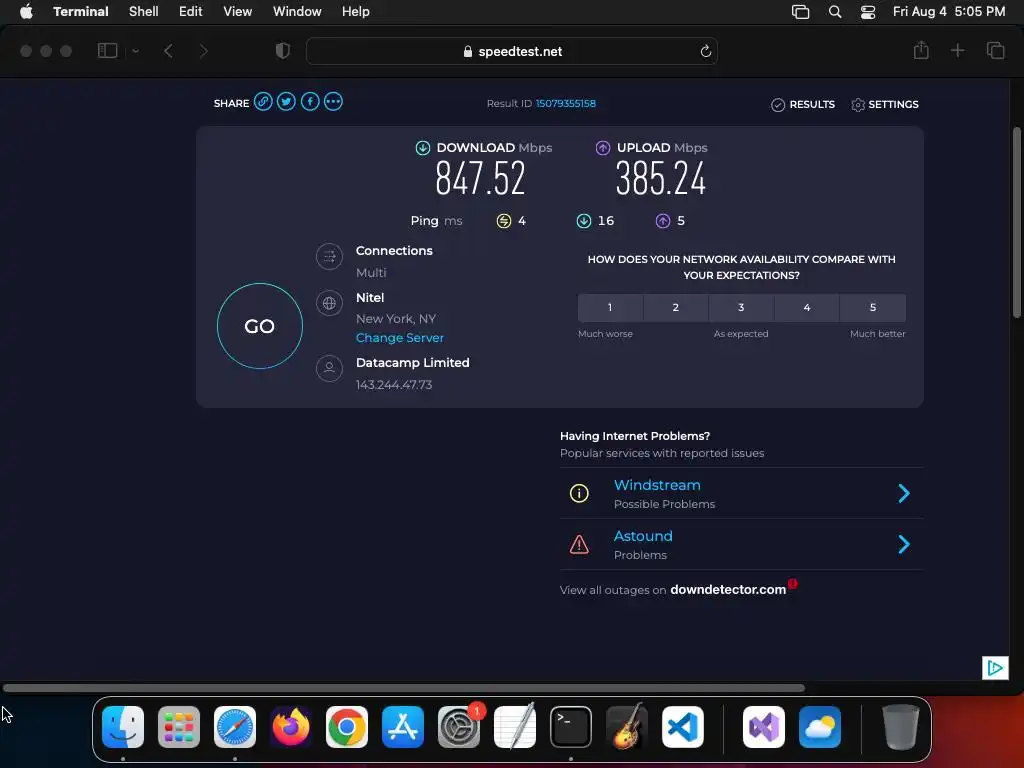Open the Trash in the Dock
The height and width of the screenshot is (768, 1024).
pos(901,727)
